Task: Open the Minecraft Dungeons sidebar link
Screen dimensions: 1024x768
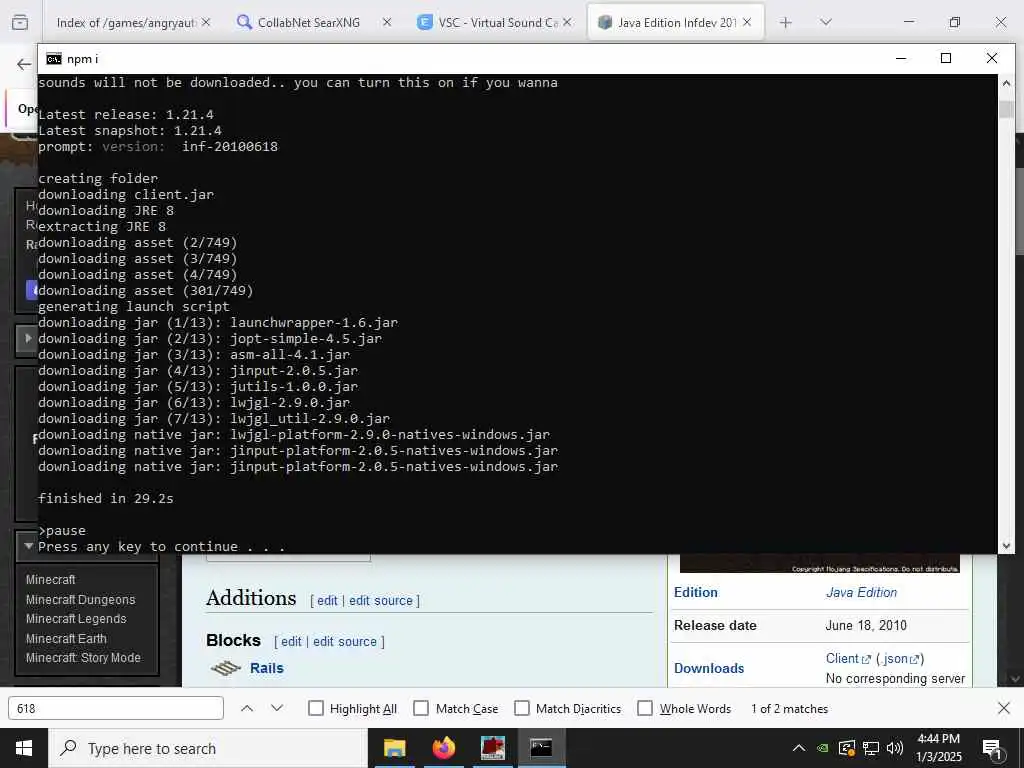Action: coord(80,600)
